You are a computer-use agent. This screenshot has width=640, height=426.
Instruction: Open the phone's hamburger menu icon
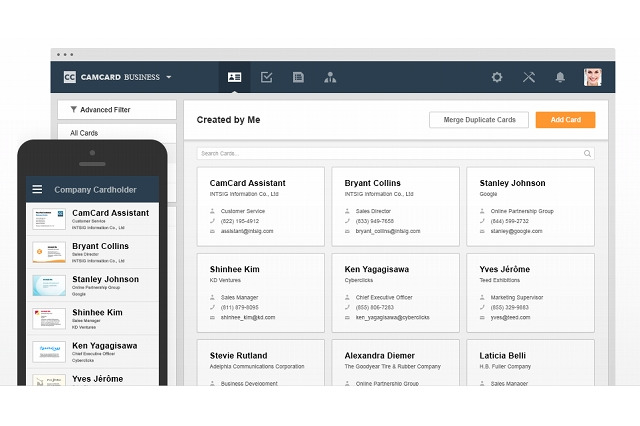pos(37,189)
